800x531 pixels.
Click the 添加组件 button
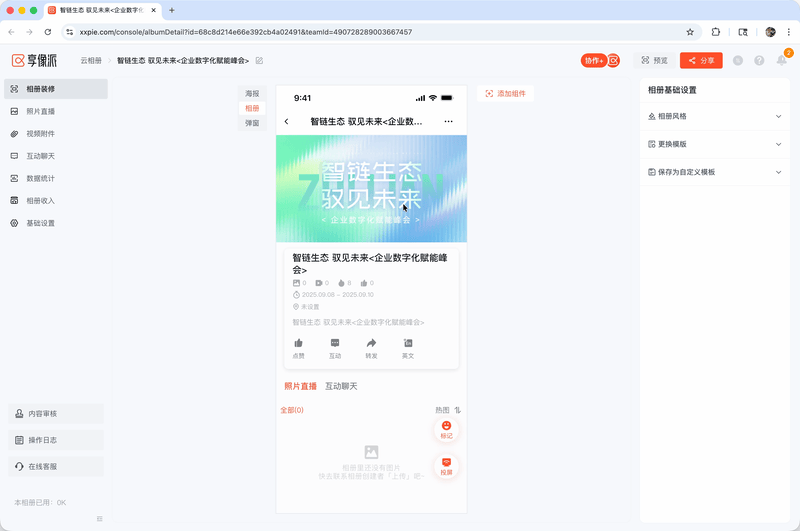505,93
